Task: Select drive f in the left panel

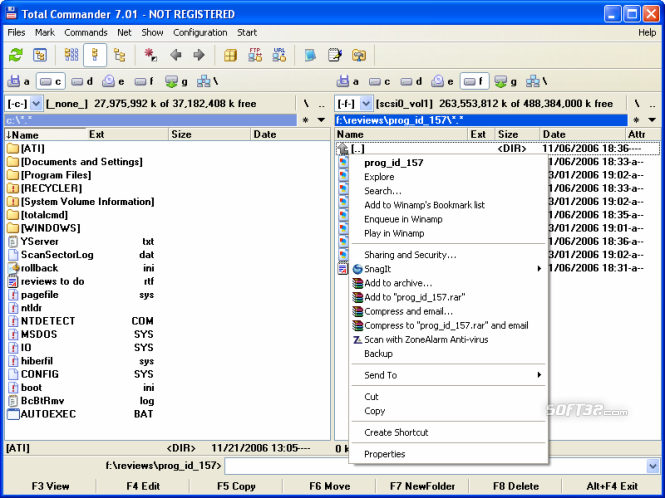Action: [144, 81]
